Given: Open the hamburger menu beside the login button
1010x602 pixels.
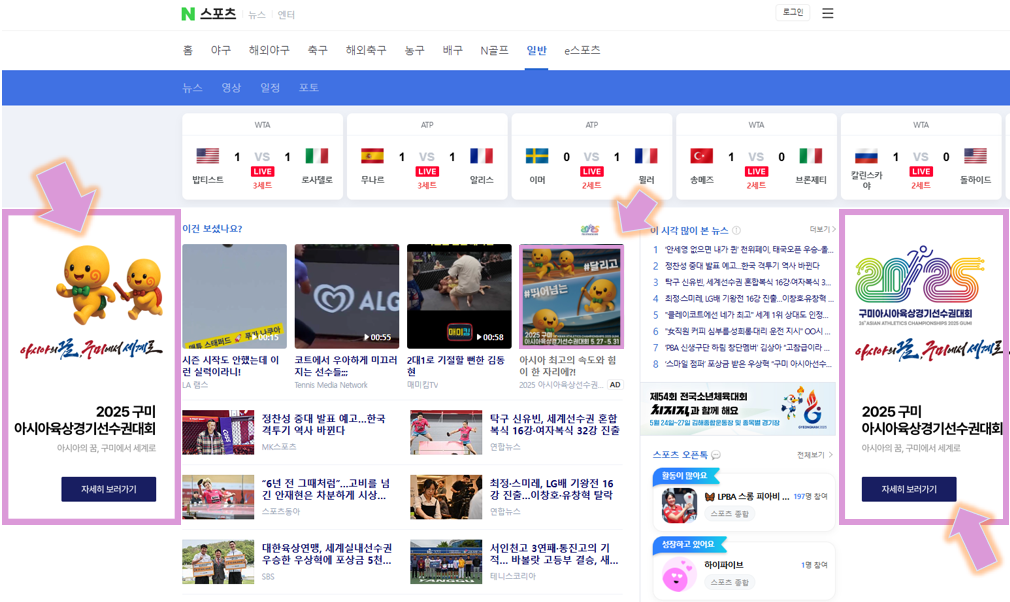Looking at the screenshot, I should point(827,13).
